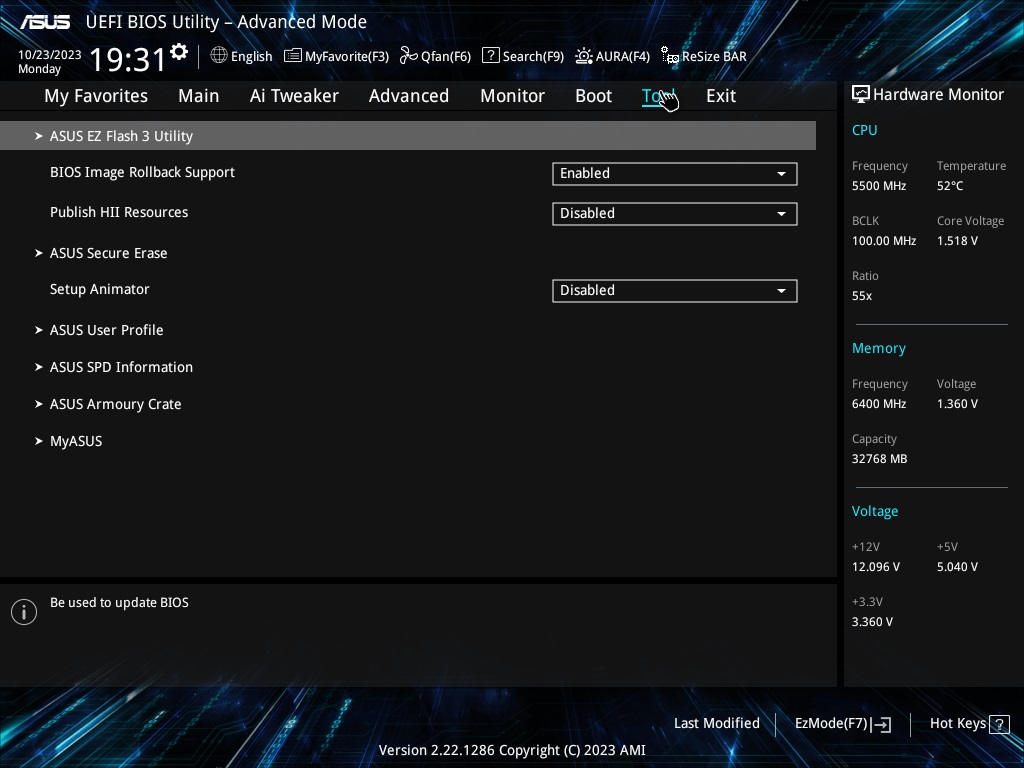The image size is (1024, 768).
Task: Click BCLK value 100.00 MHz
Action: [x=884, y=241]
